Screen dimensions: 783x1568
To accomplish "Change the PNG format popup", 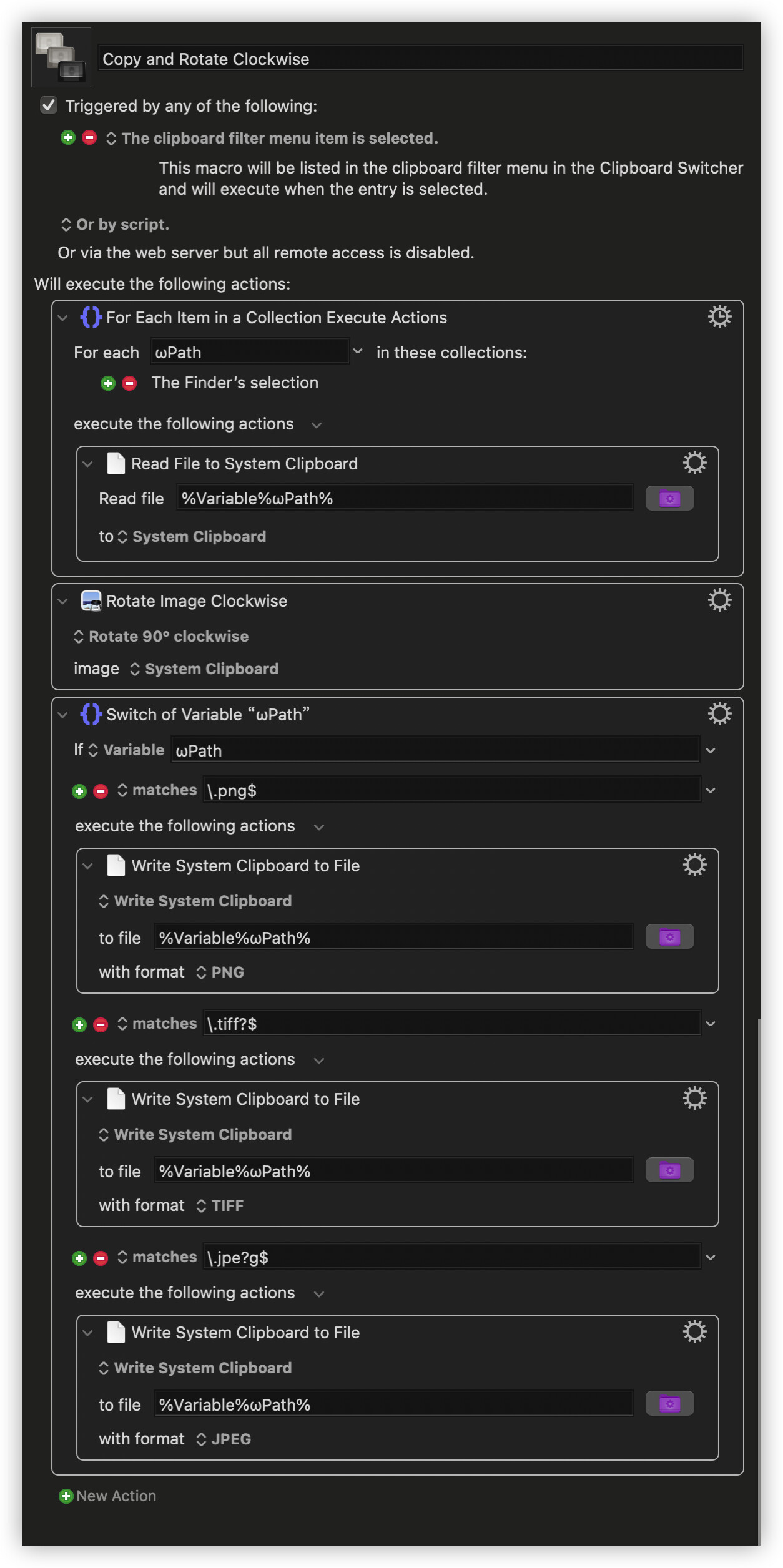I will point(220,973).
